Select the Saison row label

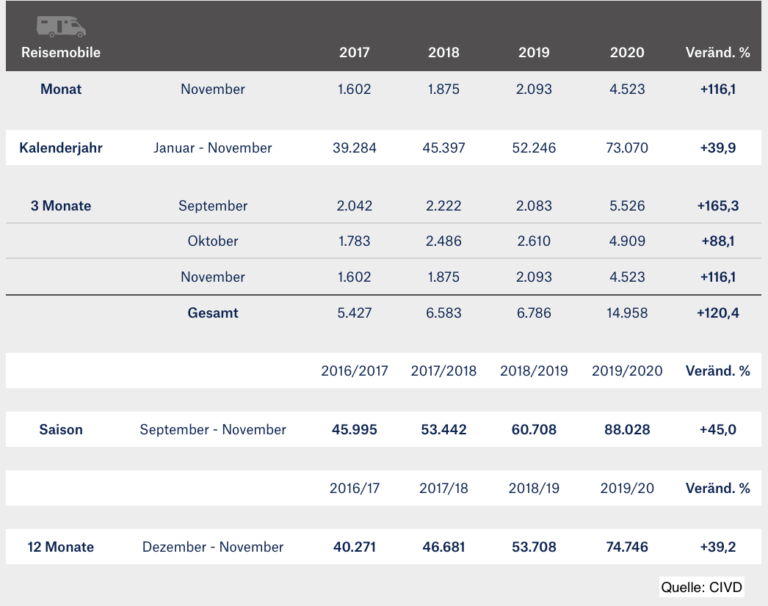(61, 430)
